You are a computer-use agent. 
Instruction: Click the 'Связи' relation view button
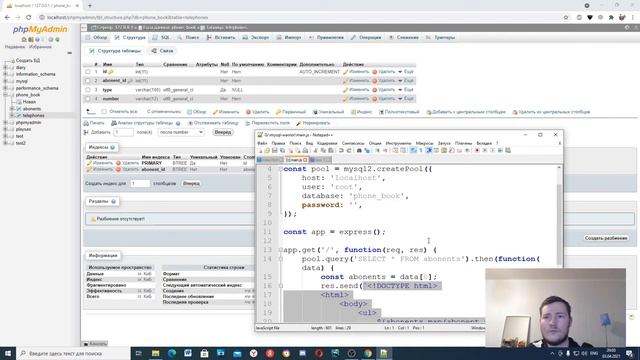[162, 51]
